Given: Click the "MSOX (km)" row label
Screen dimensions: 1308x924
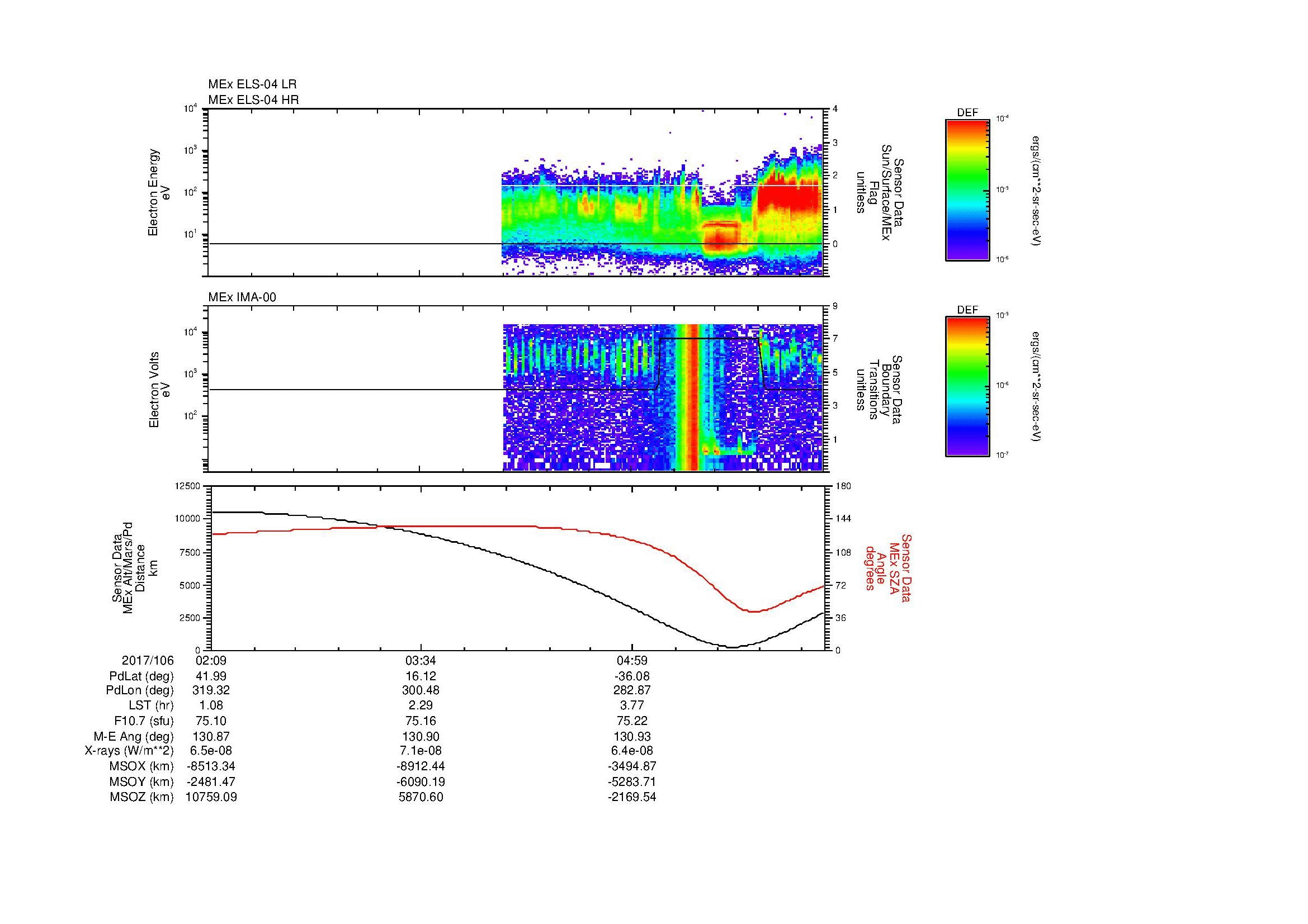Looking at the screenshot, I should point(141,766).
